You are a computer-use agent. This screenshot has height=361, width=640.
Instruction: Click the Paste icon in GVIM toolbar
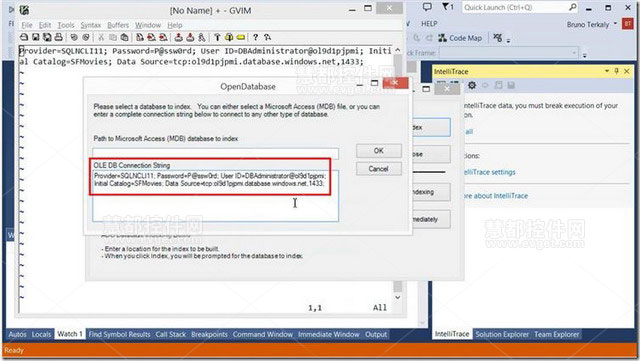click(x=124, y=37)
